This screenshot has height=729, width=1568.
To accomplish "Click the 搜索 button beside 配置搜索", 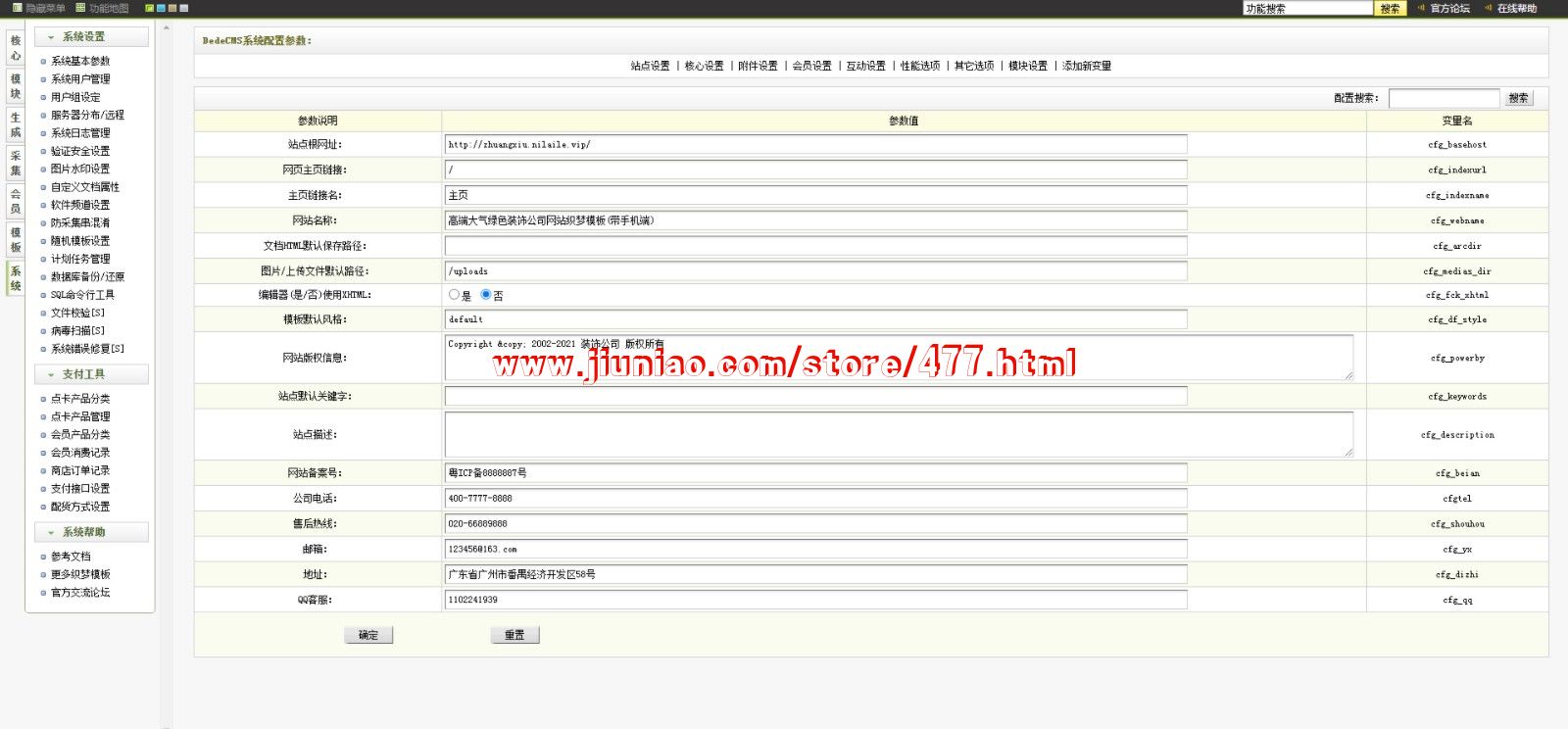I will pos(1518,98).
